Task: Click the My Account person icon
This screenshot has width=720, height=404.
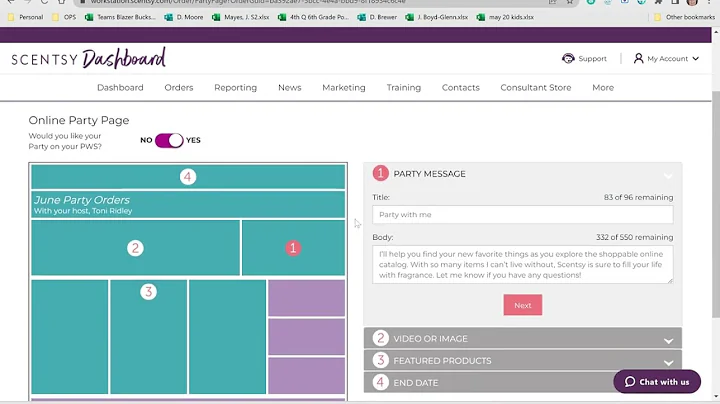Action: coord(638,58)
